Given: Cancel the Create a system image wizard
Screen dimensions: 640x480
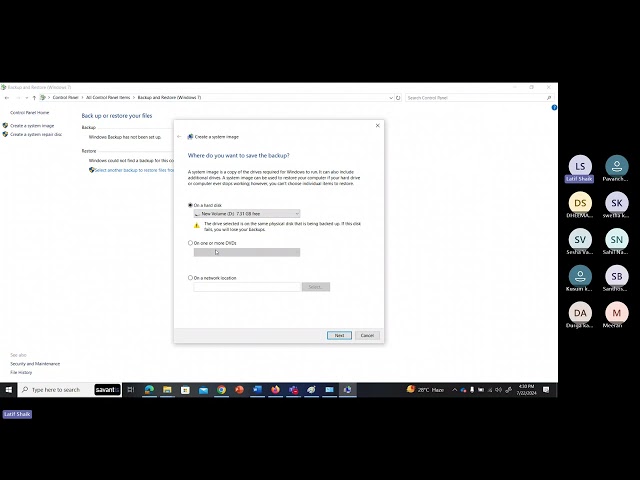Looking at the screenshot, I should pyautogui.click(x=367, y=335).
